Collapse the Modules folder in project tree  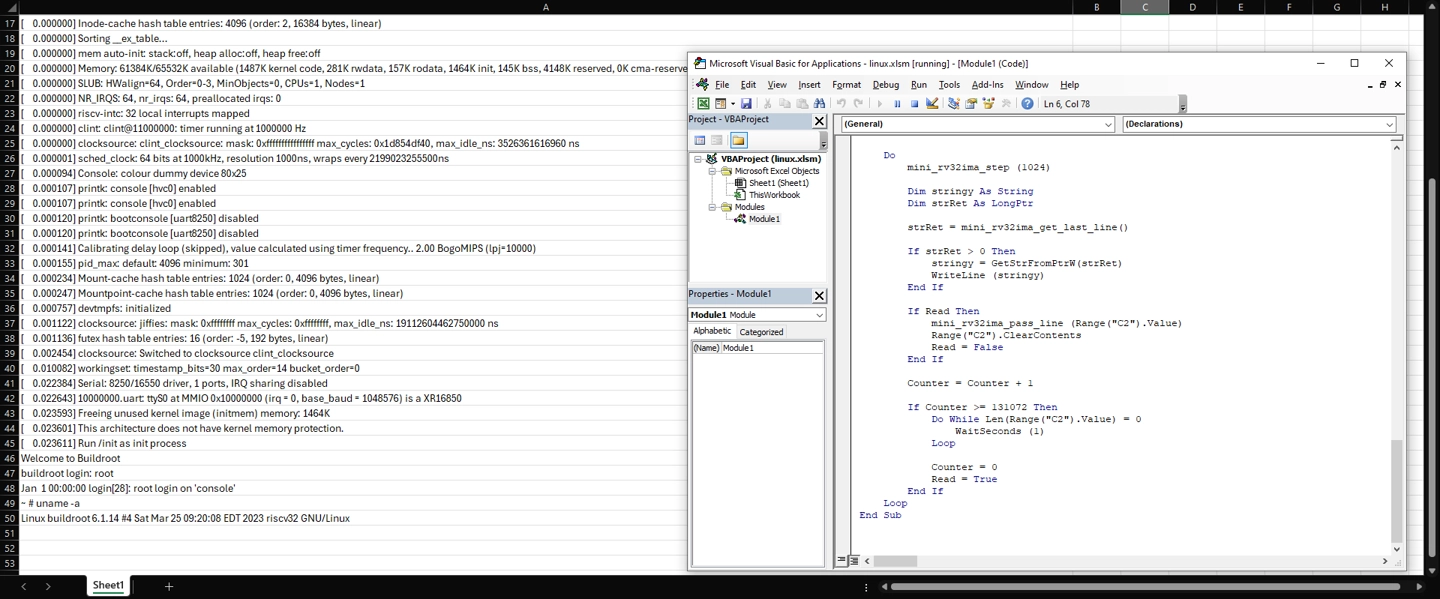click(713, 207)
